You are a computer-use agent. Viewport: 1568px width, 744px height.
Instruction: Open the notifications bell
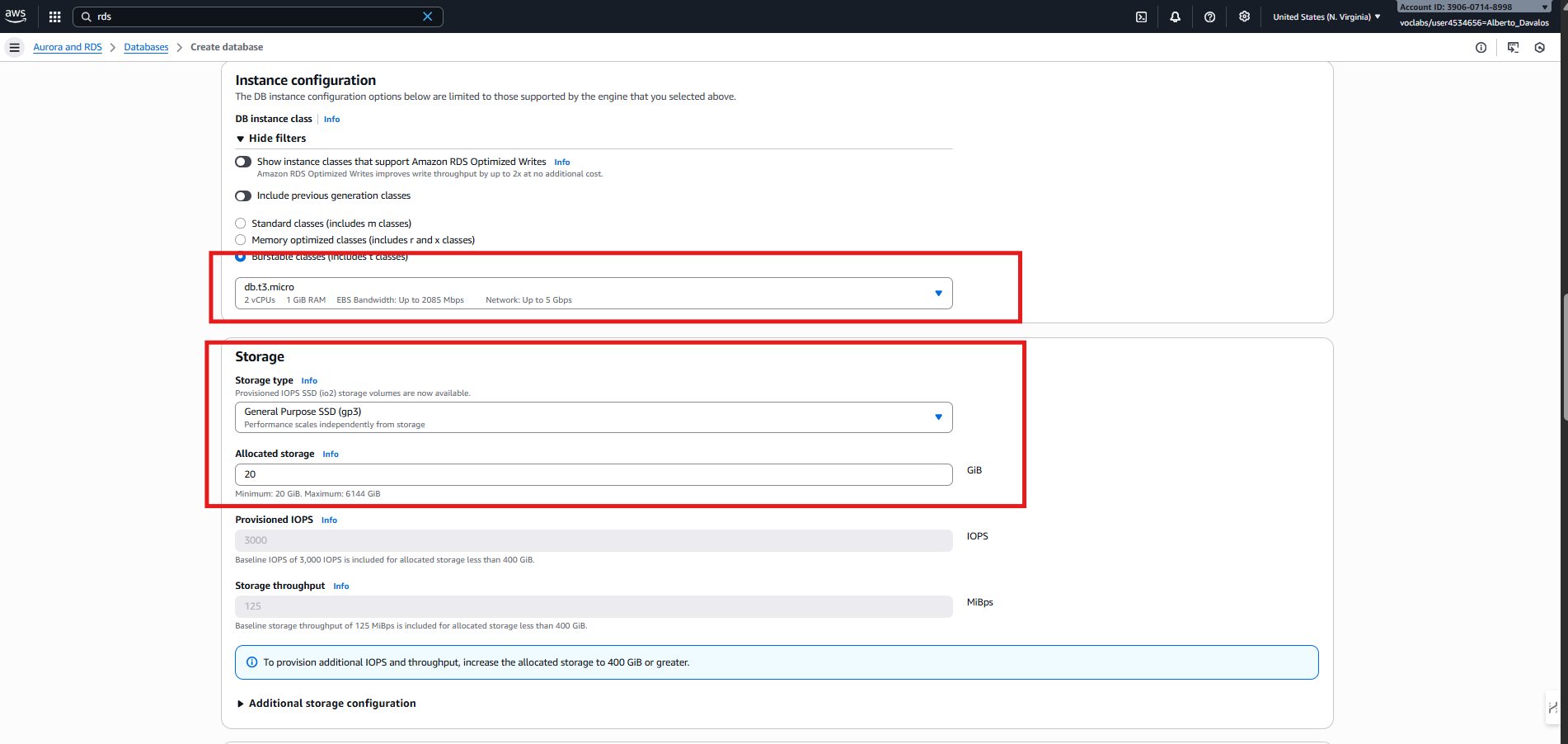click(x=1175, y=16)
